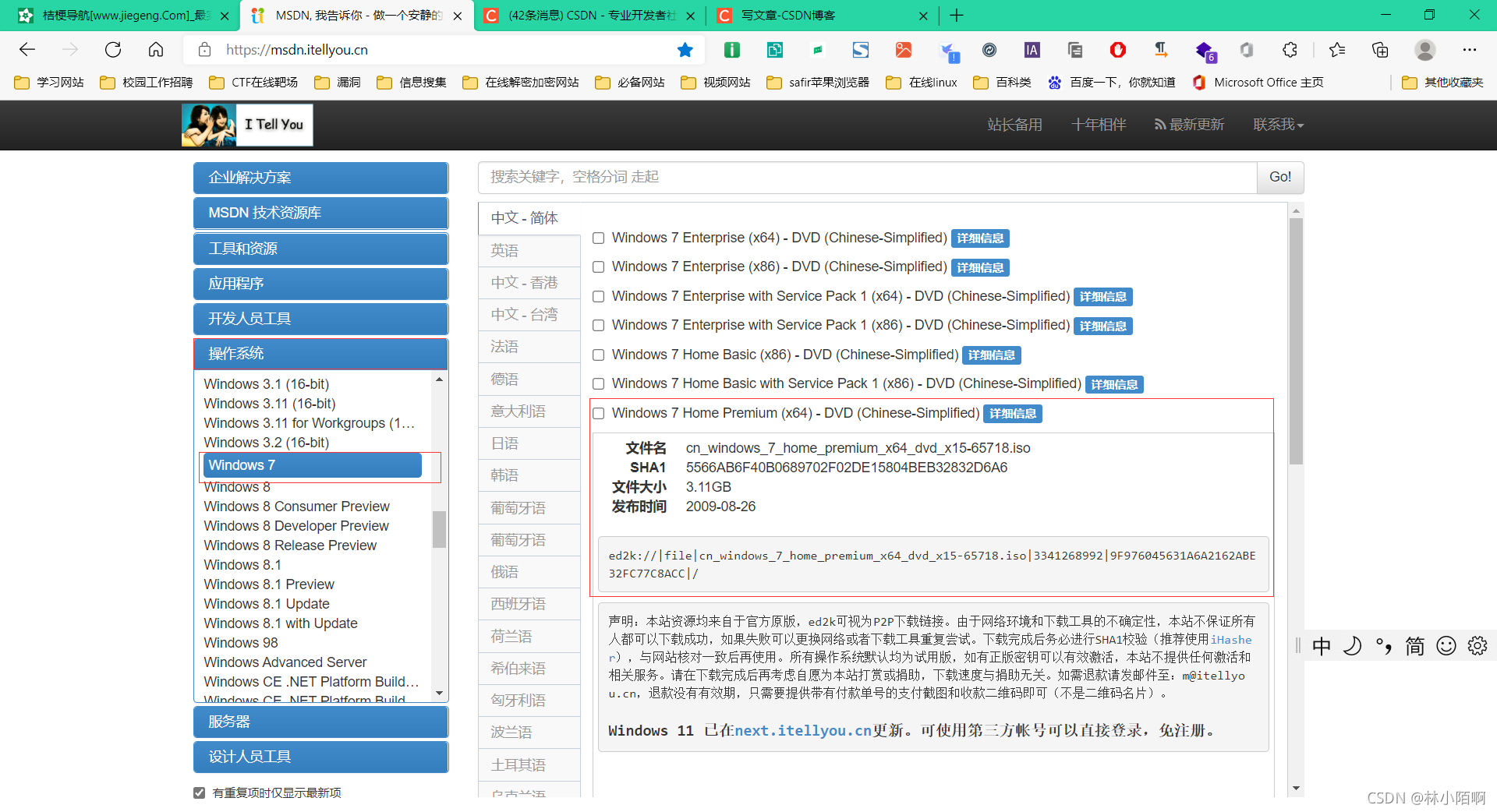
Task: Check Windows 7 Home Premium (x64) checkbox
Action: click(x=599, y=414)
